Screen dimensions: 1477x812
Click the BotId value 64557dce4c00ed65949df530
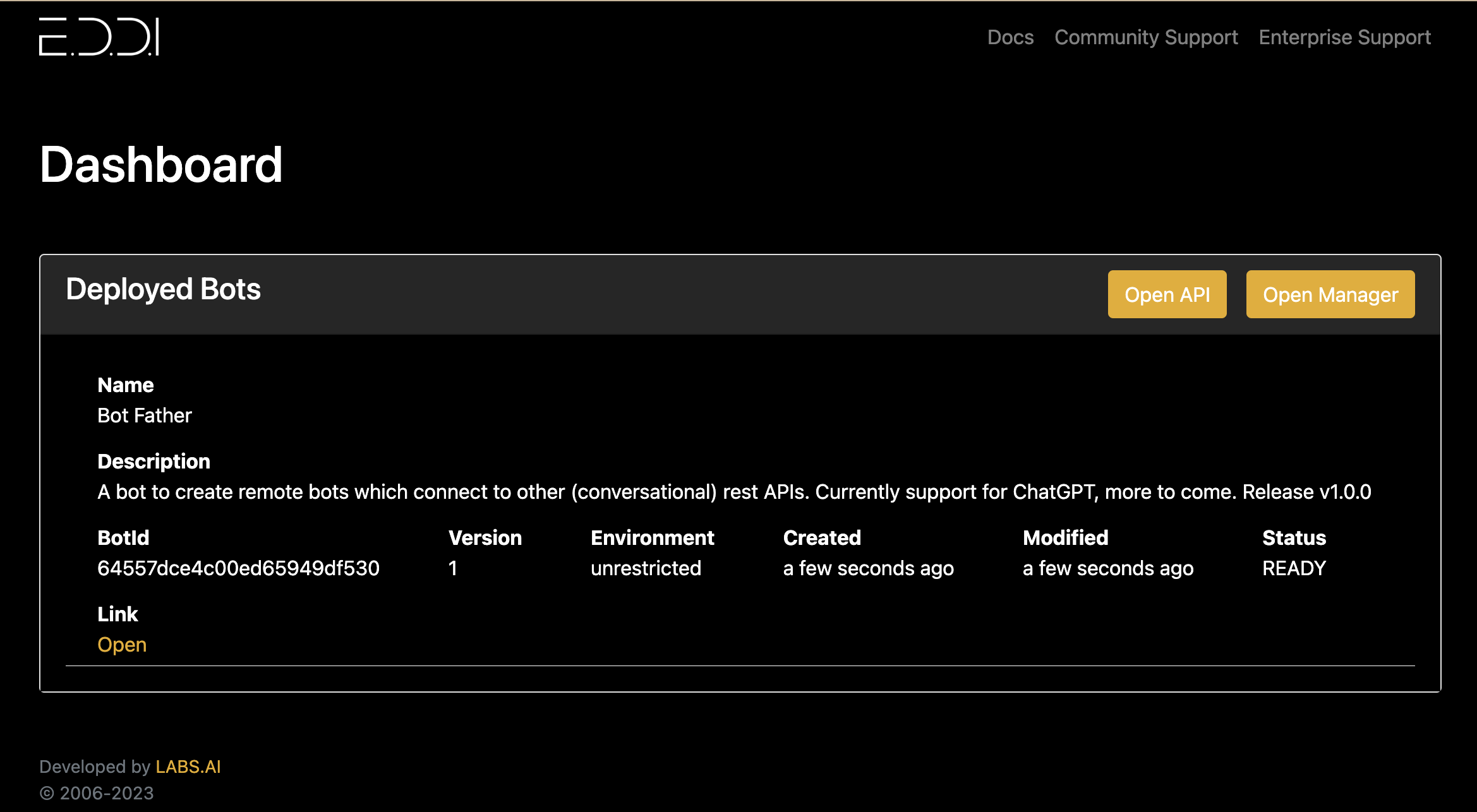(x=238, y=568)
